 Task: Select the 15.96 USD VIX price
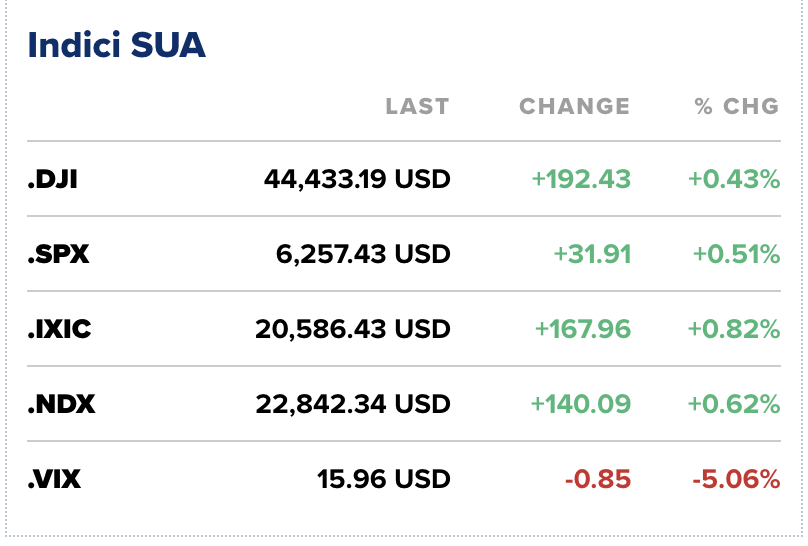(x=383, y=479)
